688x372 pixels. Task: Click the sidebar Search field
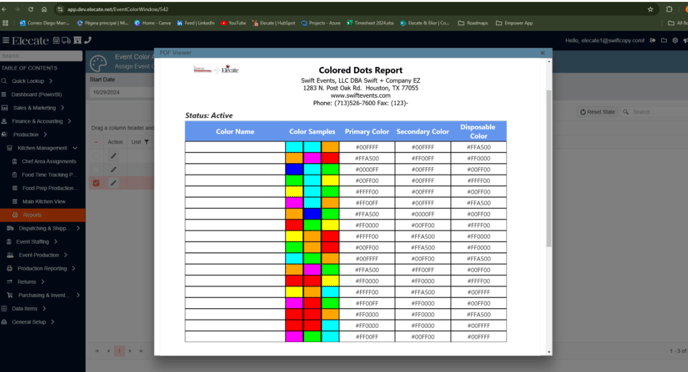pyautogui.click(x=41, y=56)
